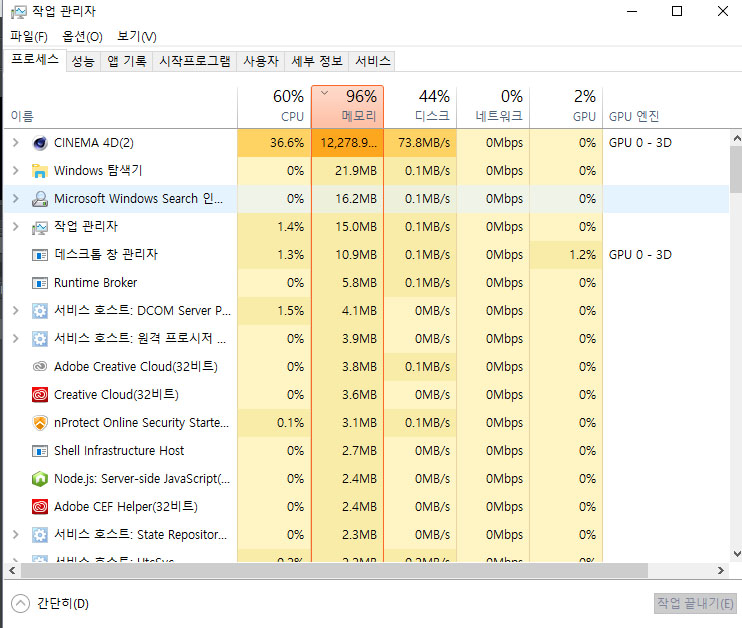
Task: Switch to the 사용자 tab
Action: pos(261,61)
